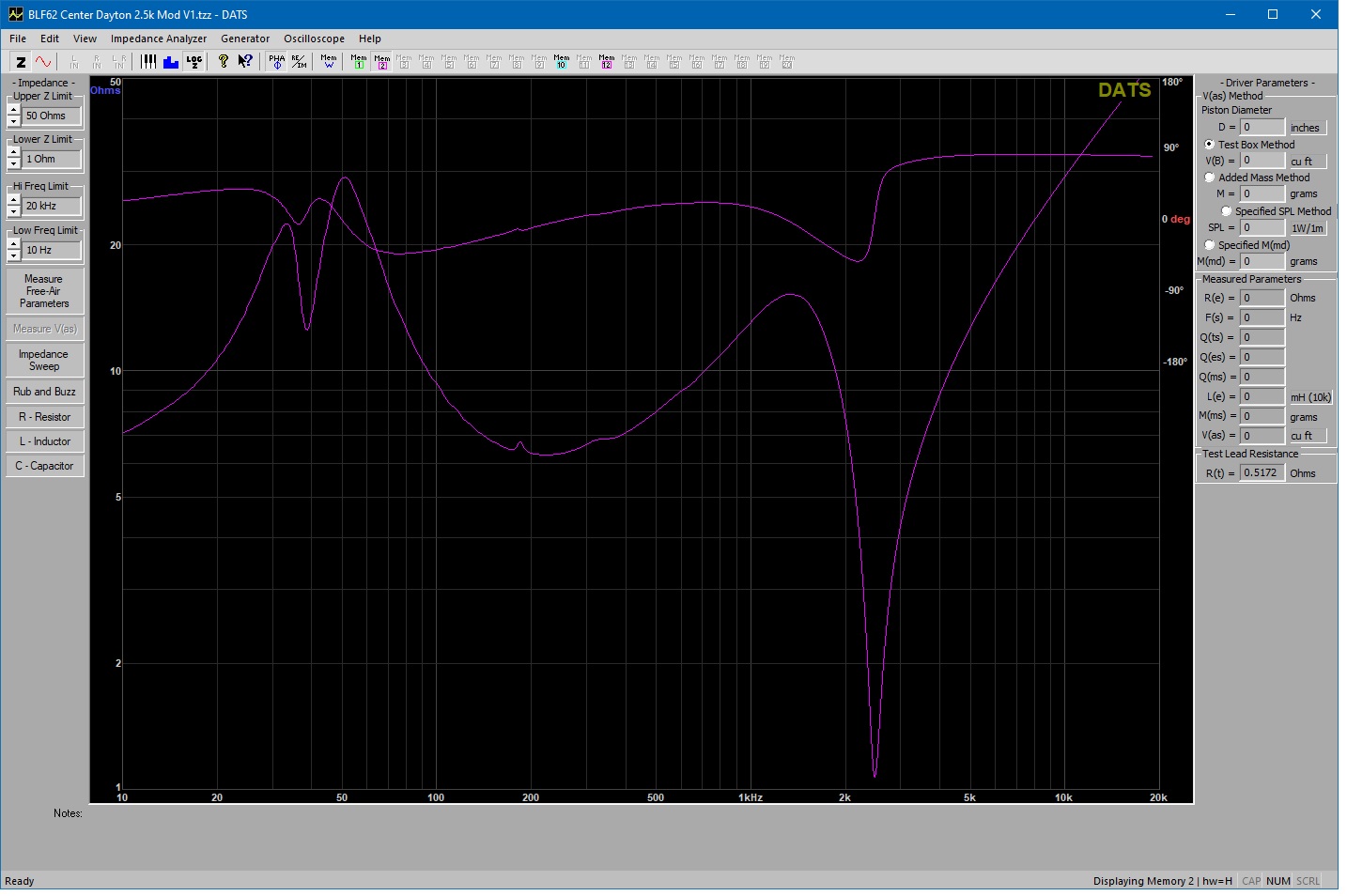Click the Mem 3 toolbar icon
The height and width of the screenshot is (896, 1347).
404,62
